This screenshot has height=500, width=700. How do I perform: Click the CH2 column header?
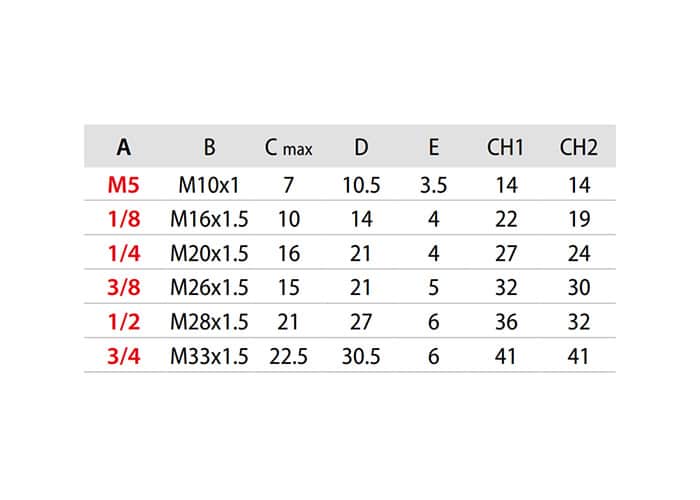coord(579,147)
